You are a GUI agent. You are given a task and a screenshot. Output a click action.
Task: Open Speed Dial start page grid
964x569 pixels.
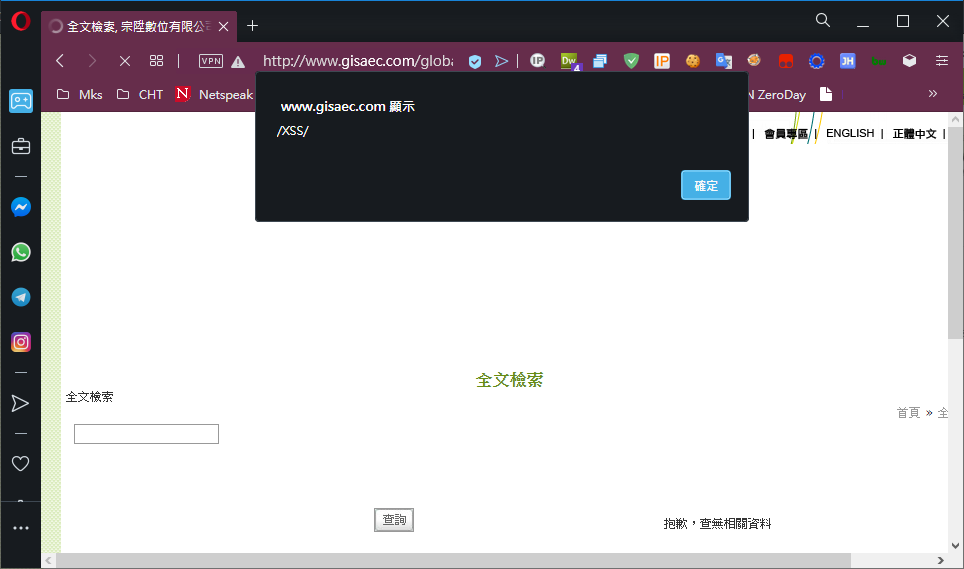pyautogui.click(x=157, y=61)
